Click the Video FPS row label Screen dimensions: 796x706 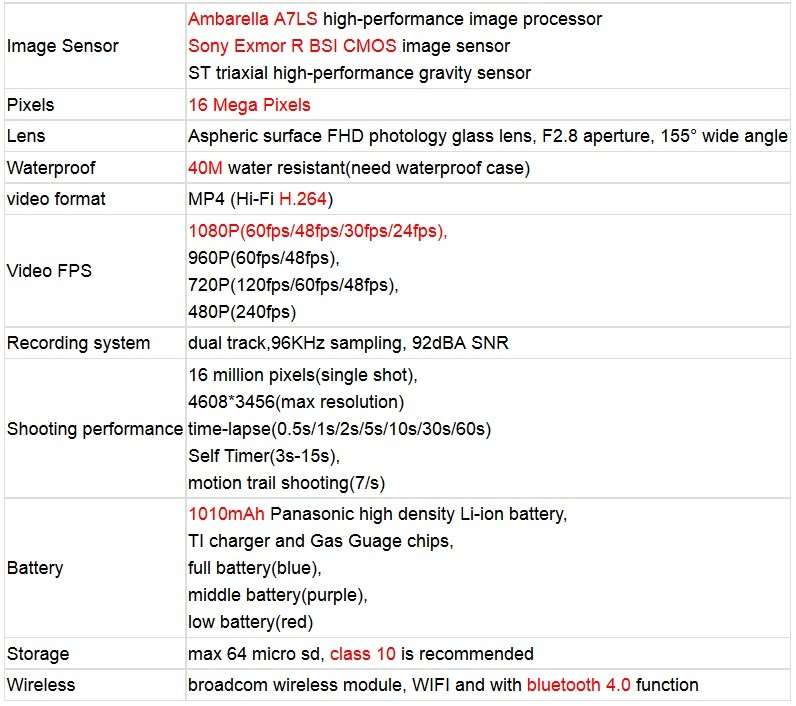pyautogui.click(x=49, y=271)
